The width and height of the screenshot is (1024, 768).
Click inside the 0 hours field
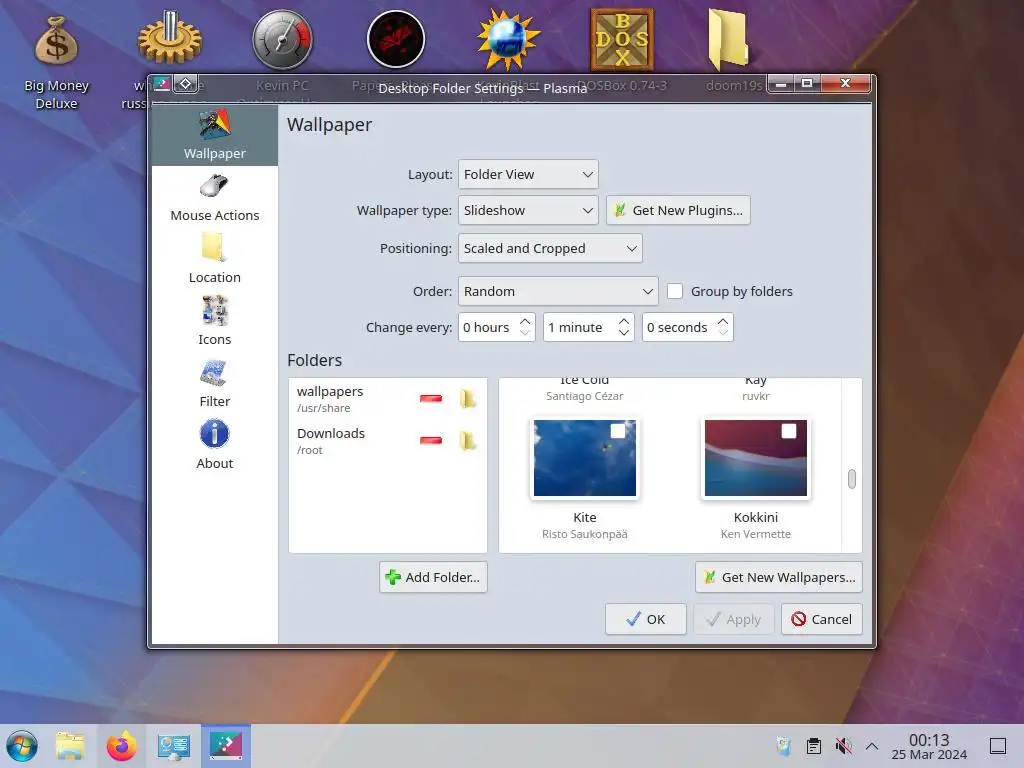487,327
